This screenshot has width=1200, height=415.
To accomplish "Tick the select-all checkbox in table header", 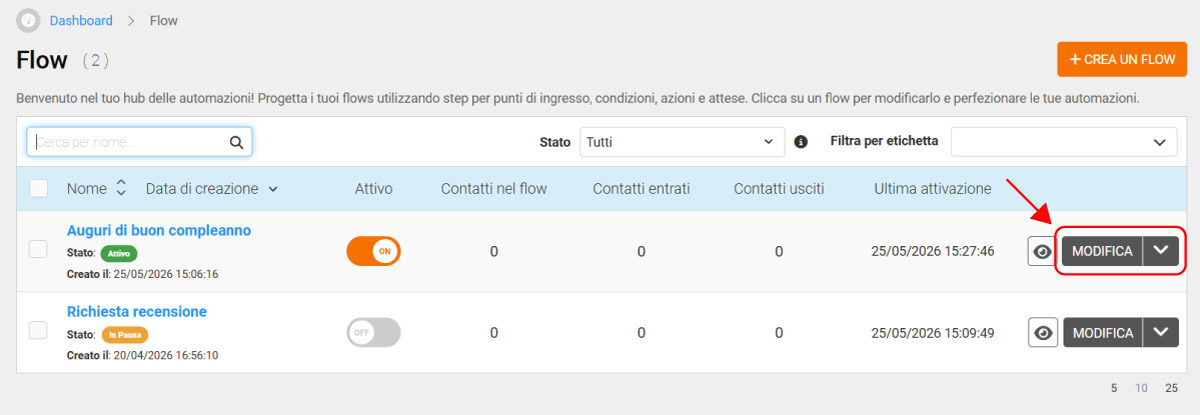I will [x=39, y=188].
